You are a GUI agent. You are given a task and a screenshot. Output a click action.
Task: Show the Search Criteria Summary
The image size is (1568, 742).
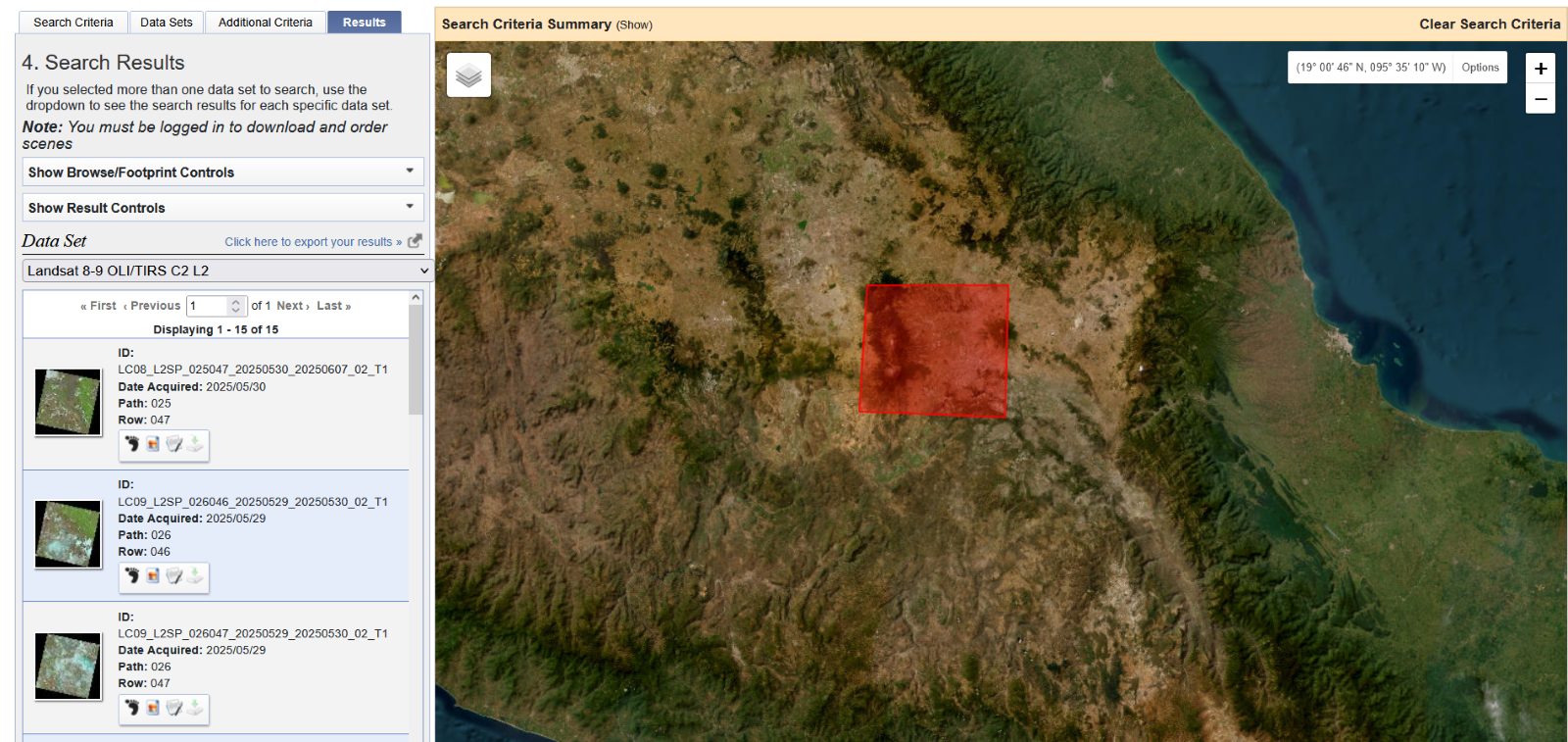click(x=634, y=25)
